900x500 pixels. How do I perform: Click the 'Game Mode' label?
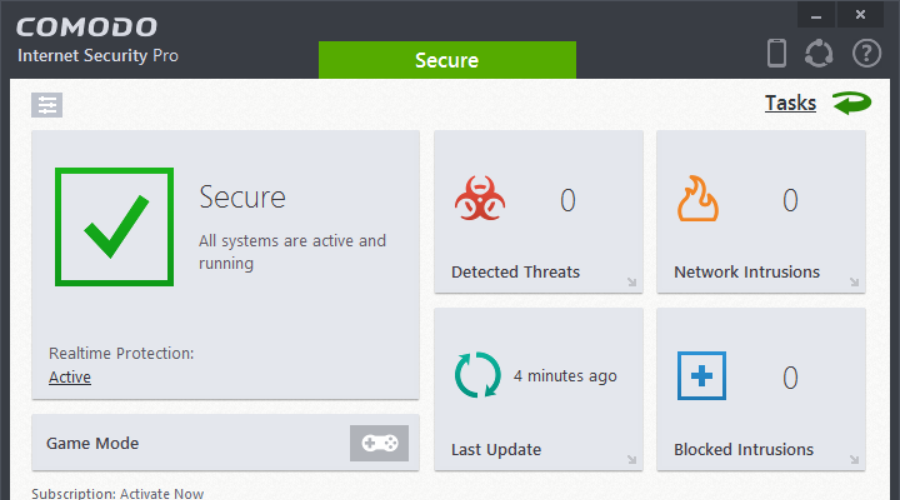point(92,443)
